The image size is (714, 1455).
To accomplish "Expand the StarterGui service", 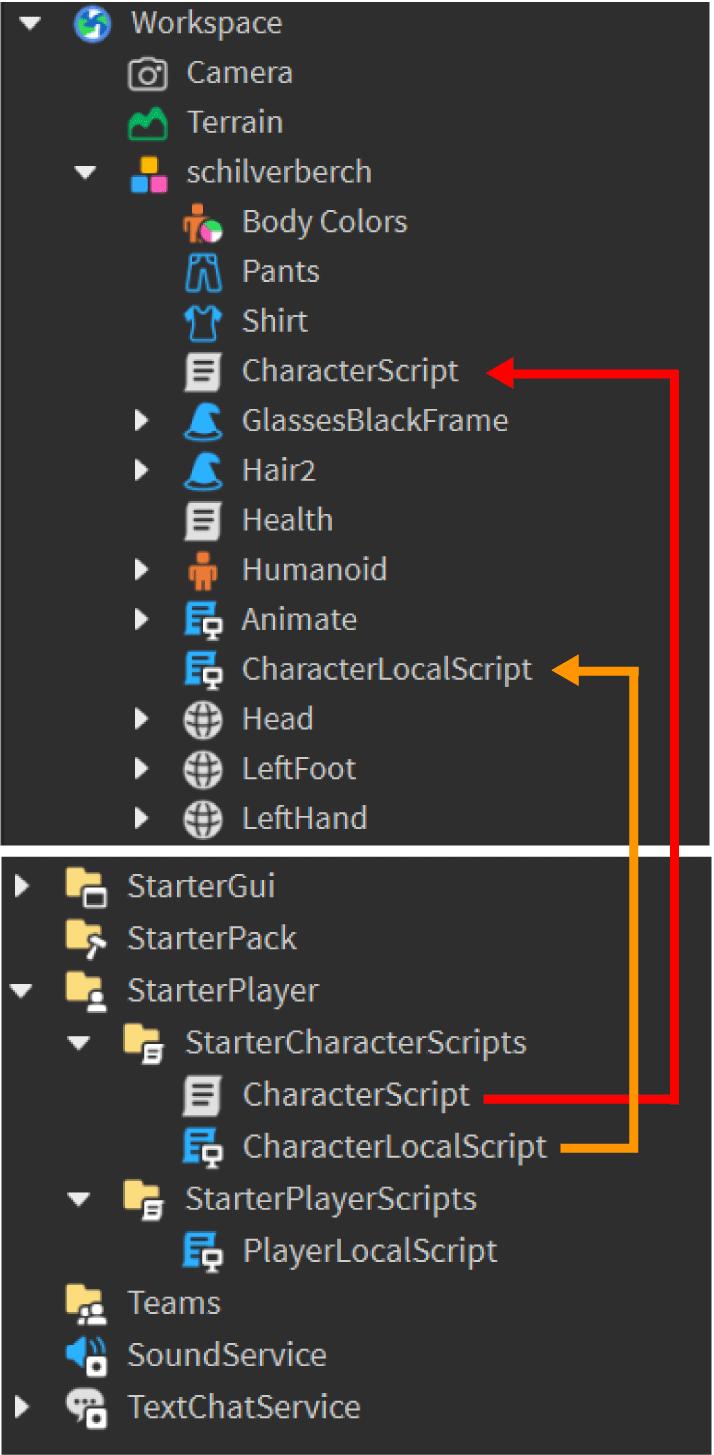I will (24, 886).
